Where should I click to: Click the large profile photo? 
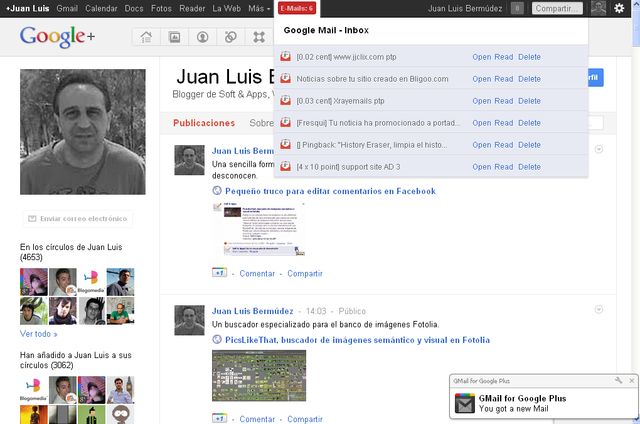[x=83, y=132]
